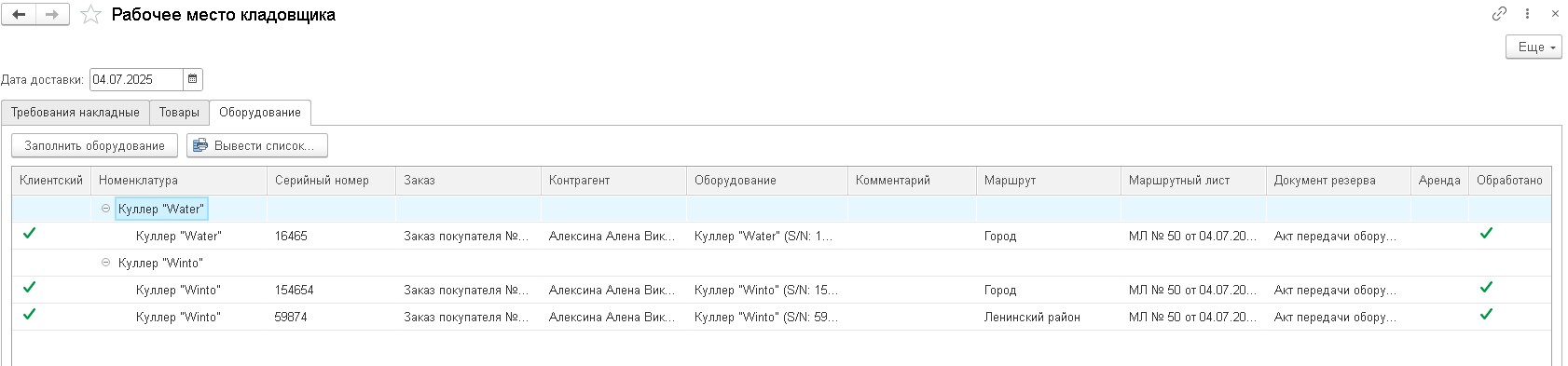Collapse the Куллер "Winto" group
1568x366 pixels.
pyautogui.click(x=105, y=263)
